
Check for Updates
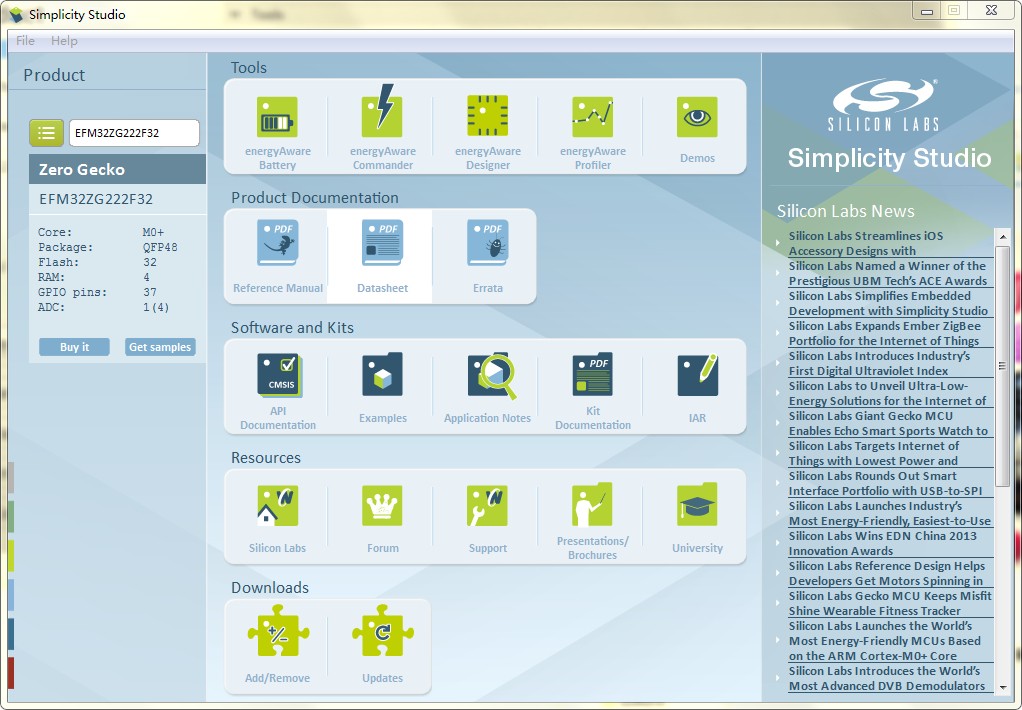click(x=383, y=643)
